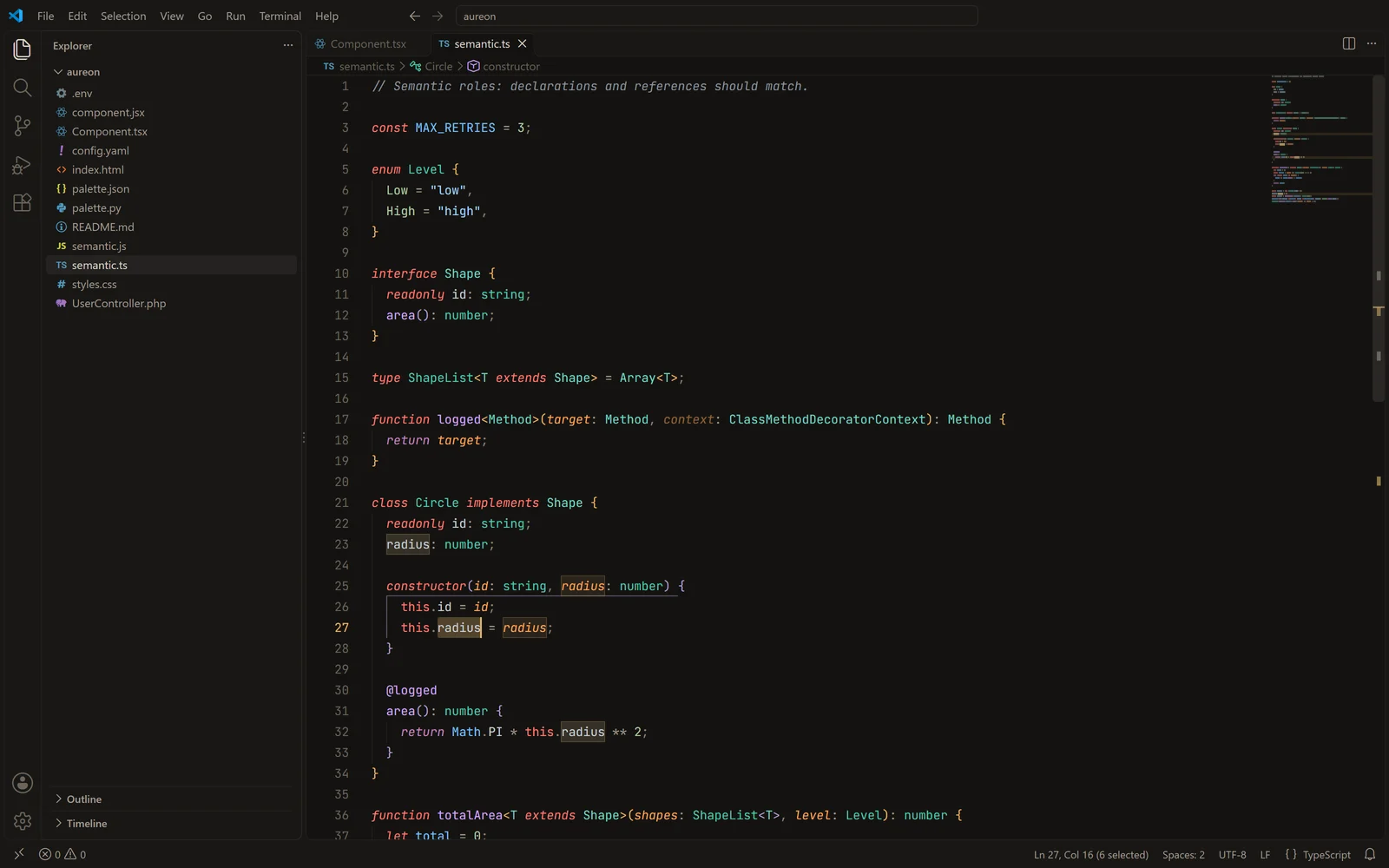1389x868 pixels.
Task: Open styles.css in Explorer
Action: point(171,284)
